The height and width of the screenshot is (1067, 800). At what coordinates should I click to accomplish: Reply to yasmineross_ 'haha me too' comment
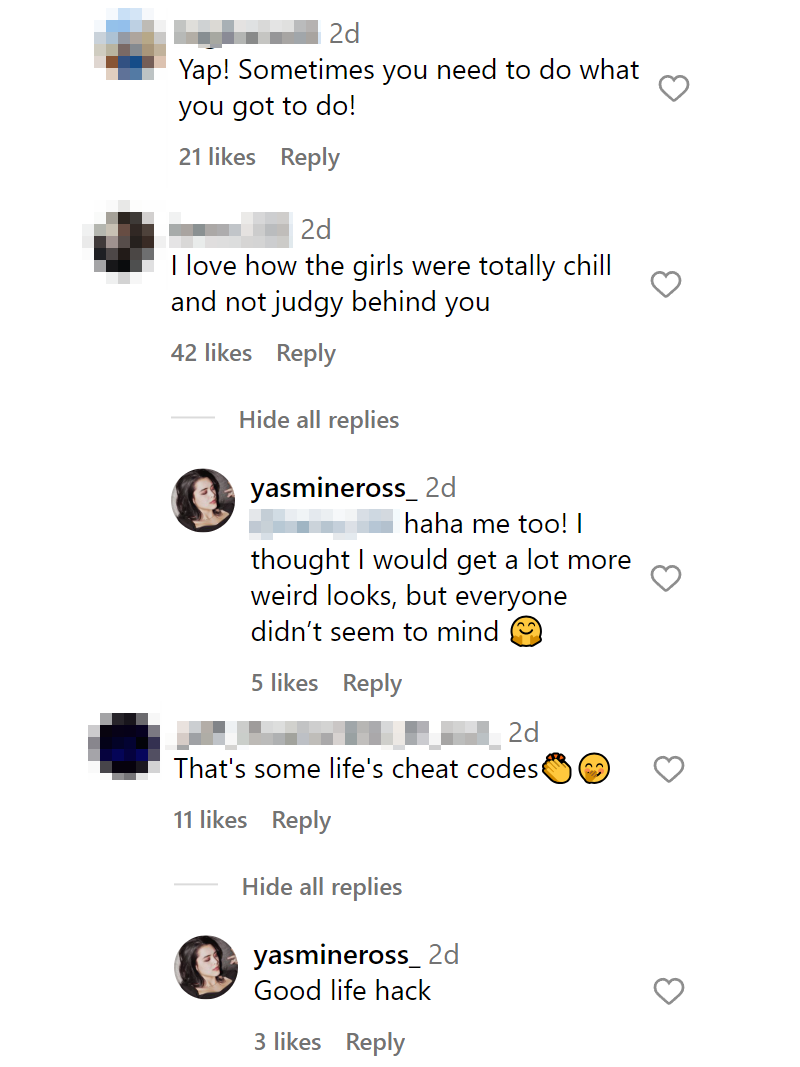(372, 683)
